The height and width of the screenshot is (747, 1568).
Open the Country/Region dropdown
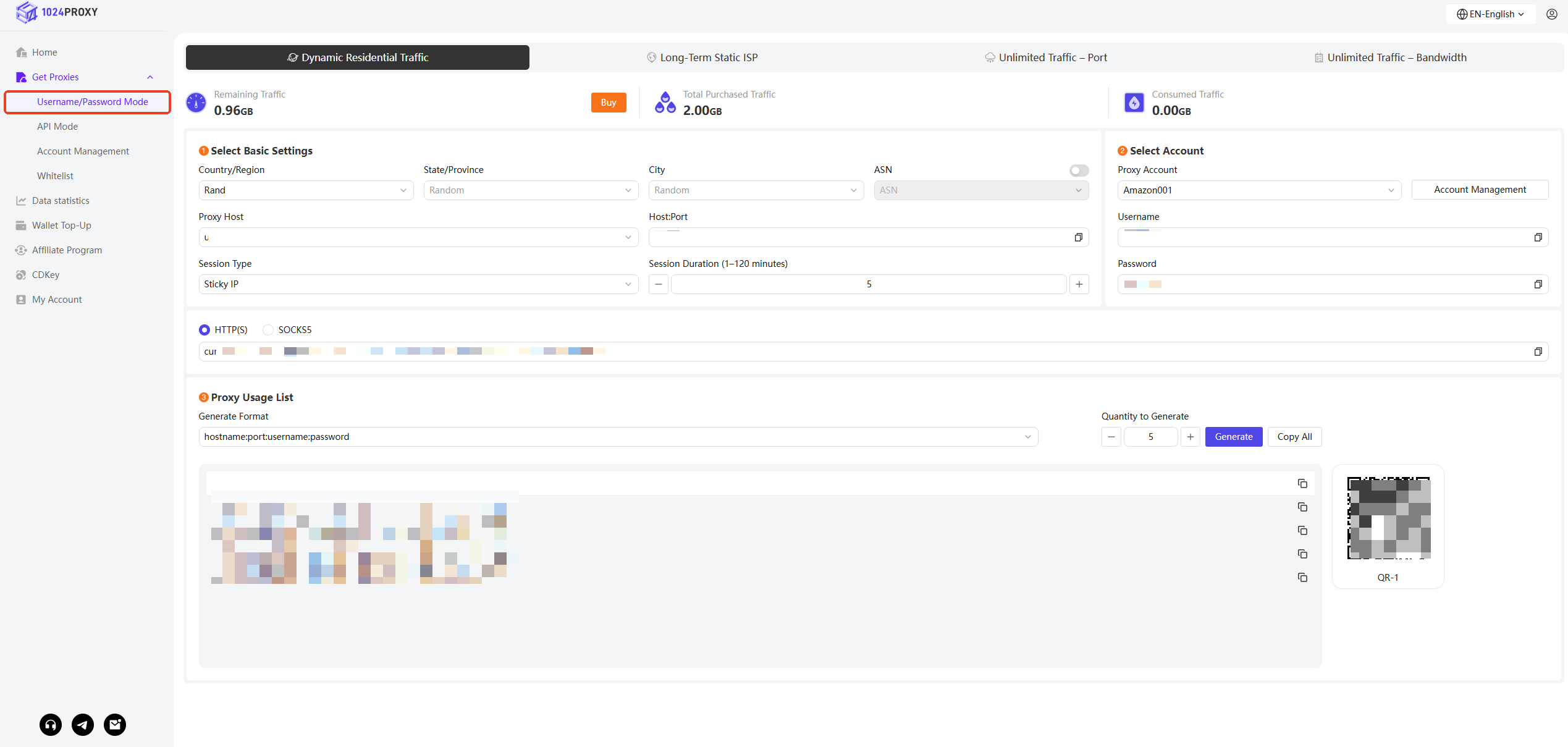coord(305,190)
